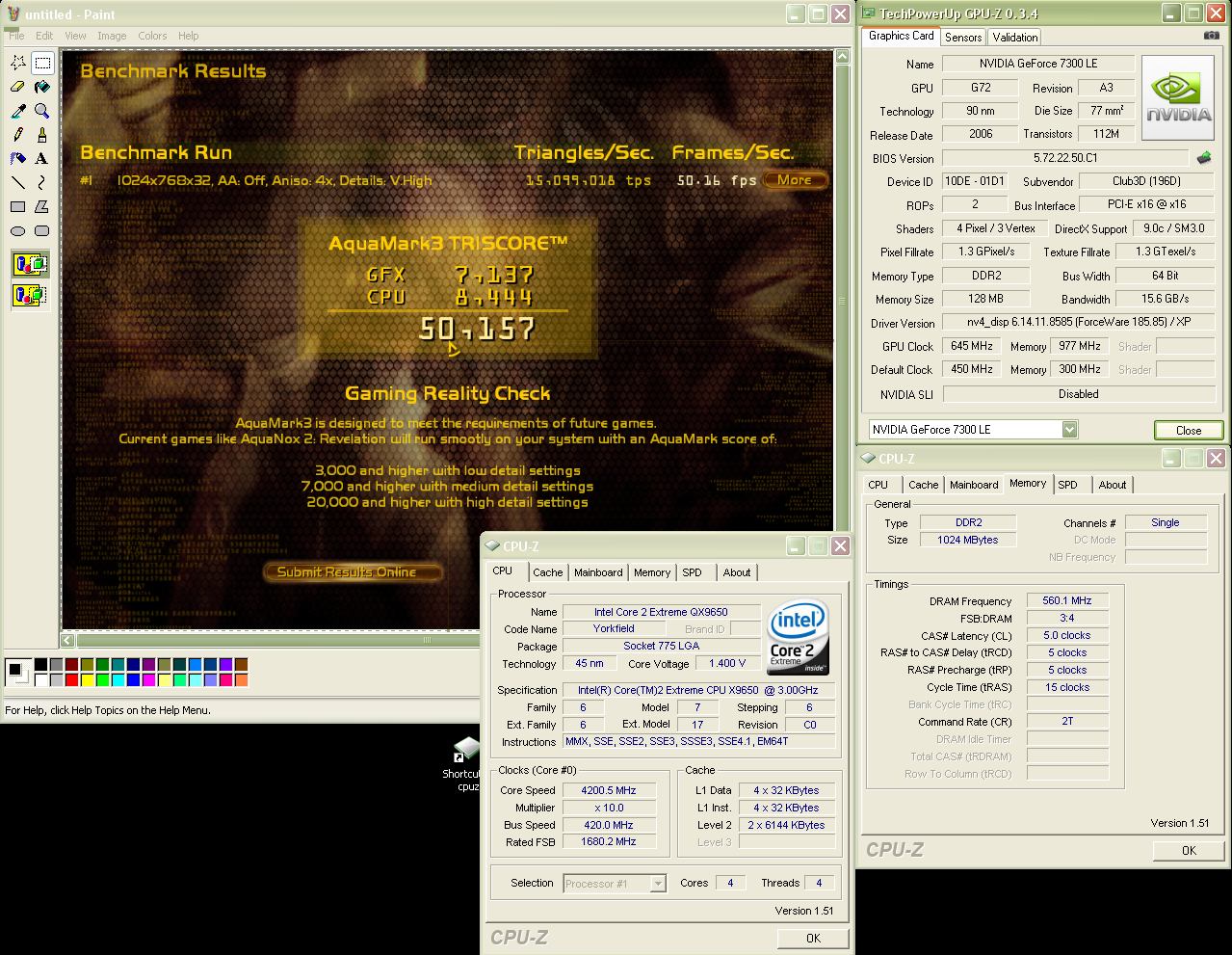Image resolution: width=1232 pixels, height=955 pixels.
Task: Click the Code Name value Yorkfield
Action: (x=614, y=628)
